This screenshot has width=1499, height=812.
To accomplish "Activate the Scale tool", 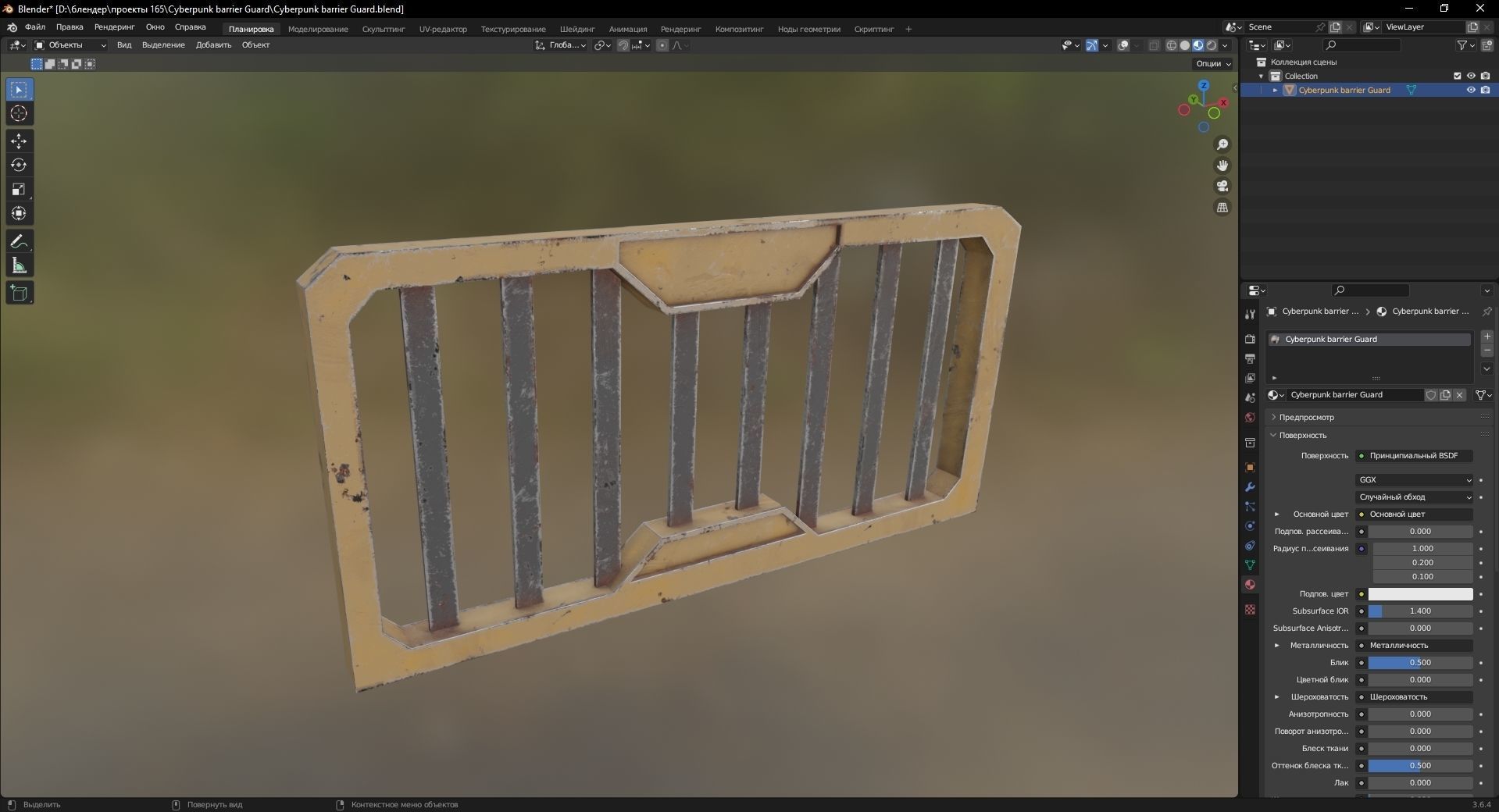I will [19, 189].
